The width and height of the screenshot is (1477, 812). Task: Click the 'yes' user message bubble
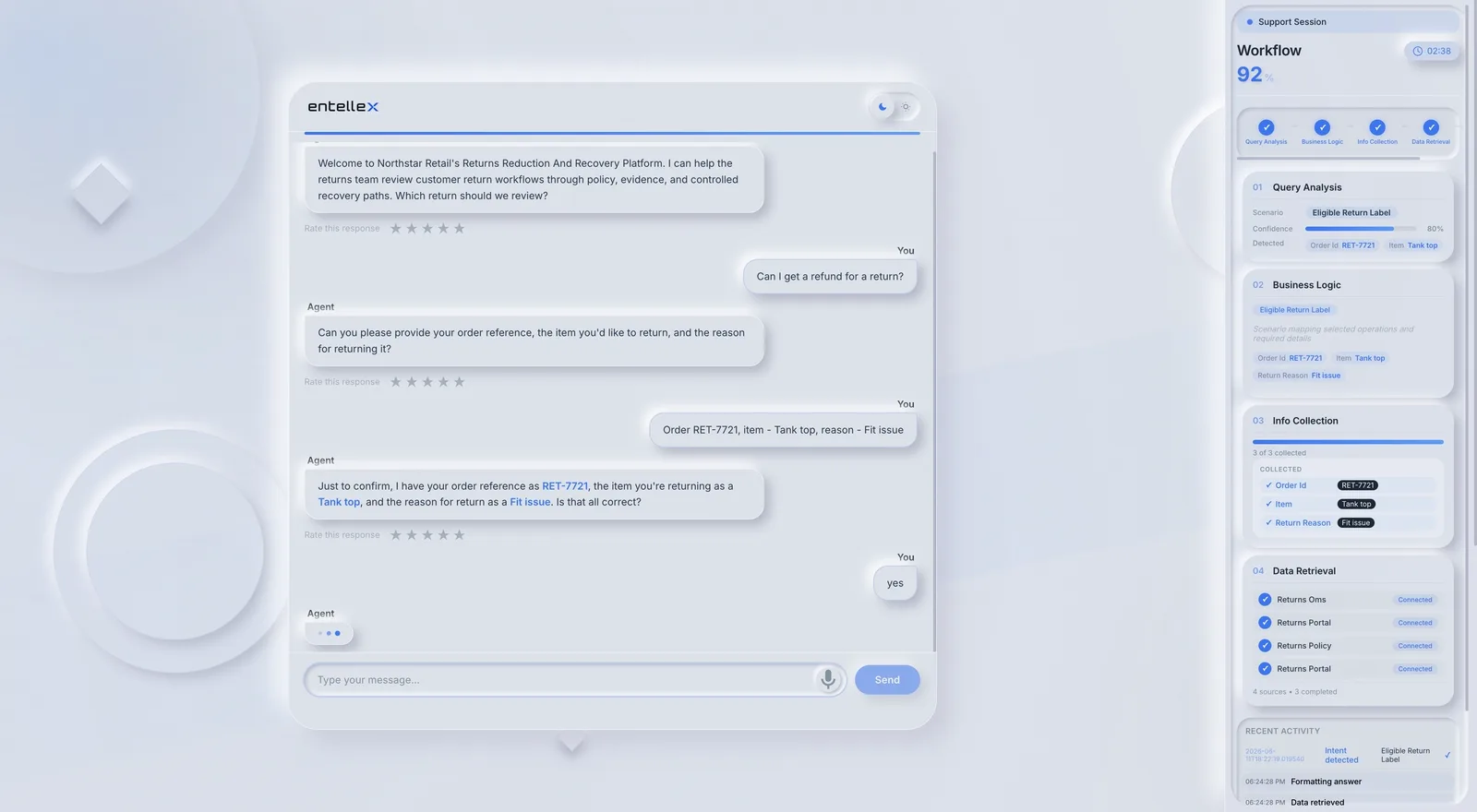(x=895, y=583)
